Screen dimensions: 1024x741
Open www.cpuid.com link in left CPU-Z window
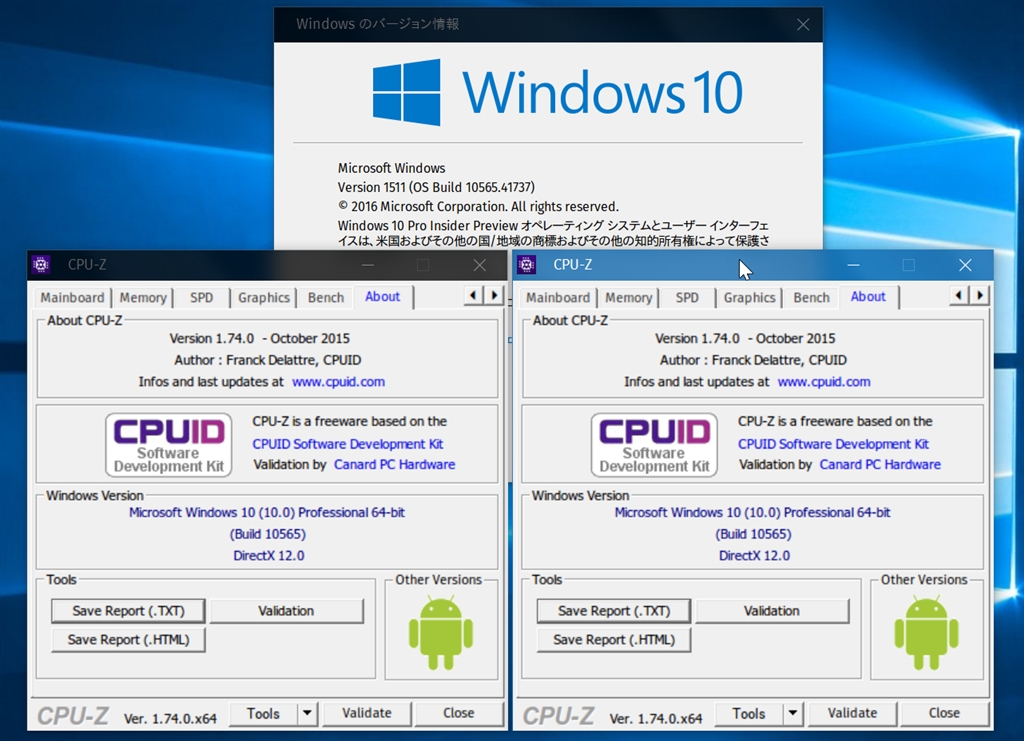tap(338, 382)
